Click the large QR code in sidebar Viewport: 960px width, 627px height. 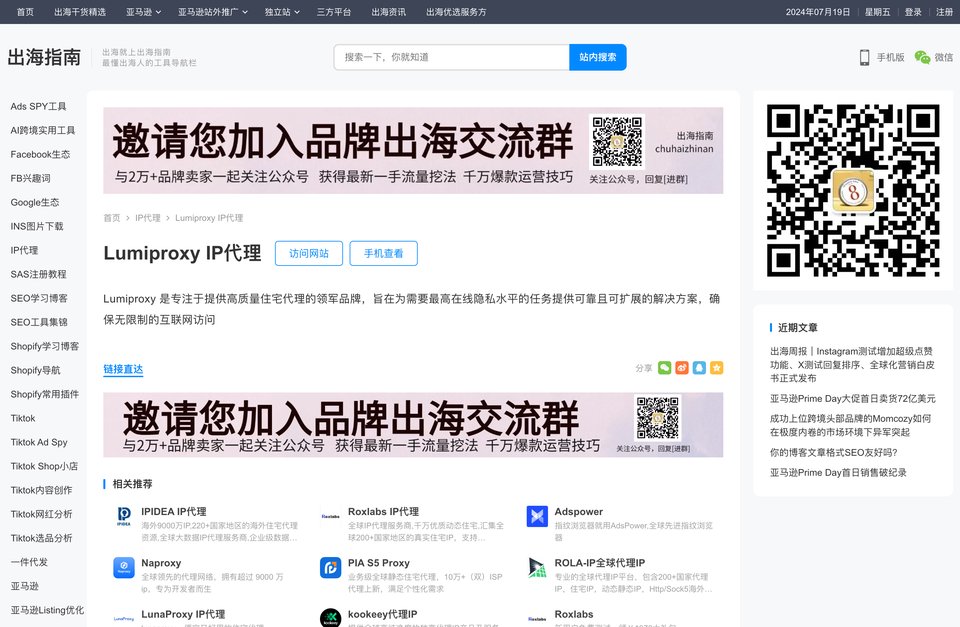pos(853,190)
